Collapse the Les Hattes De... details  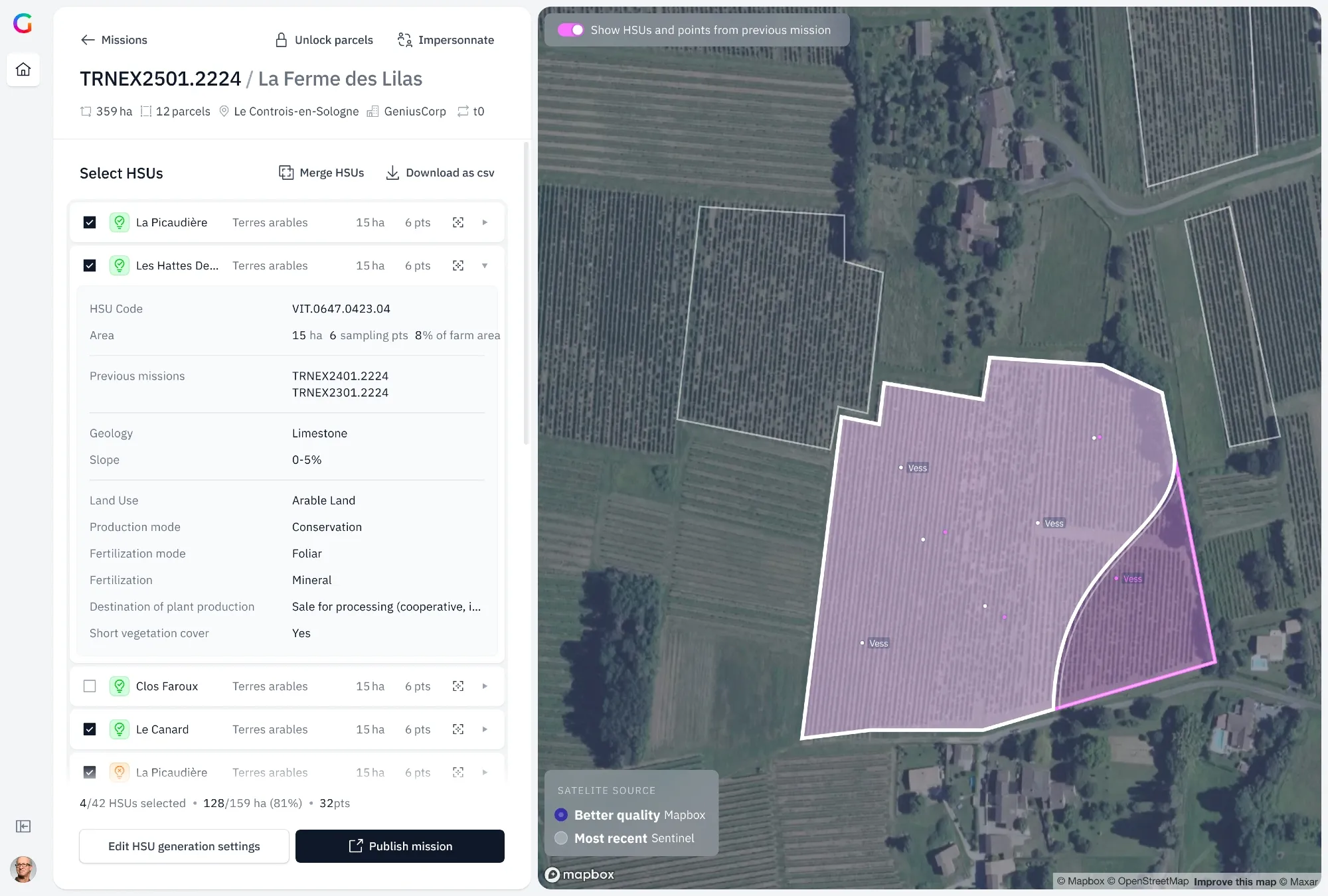485,265
